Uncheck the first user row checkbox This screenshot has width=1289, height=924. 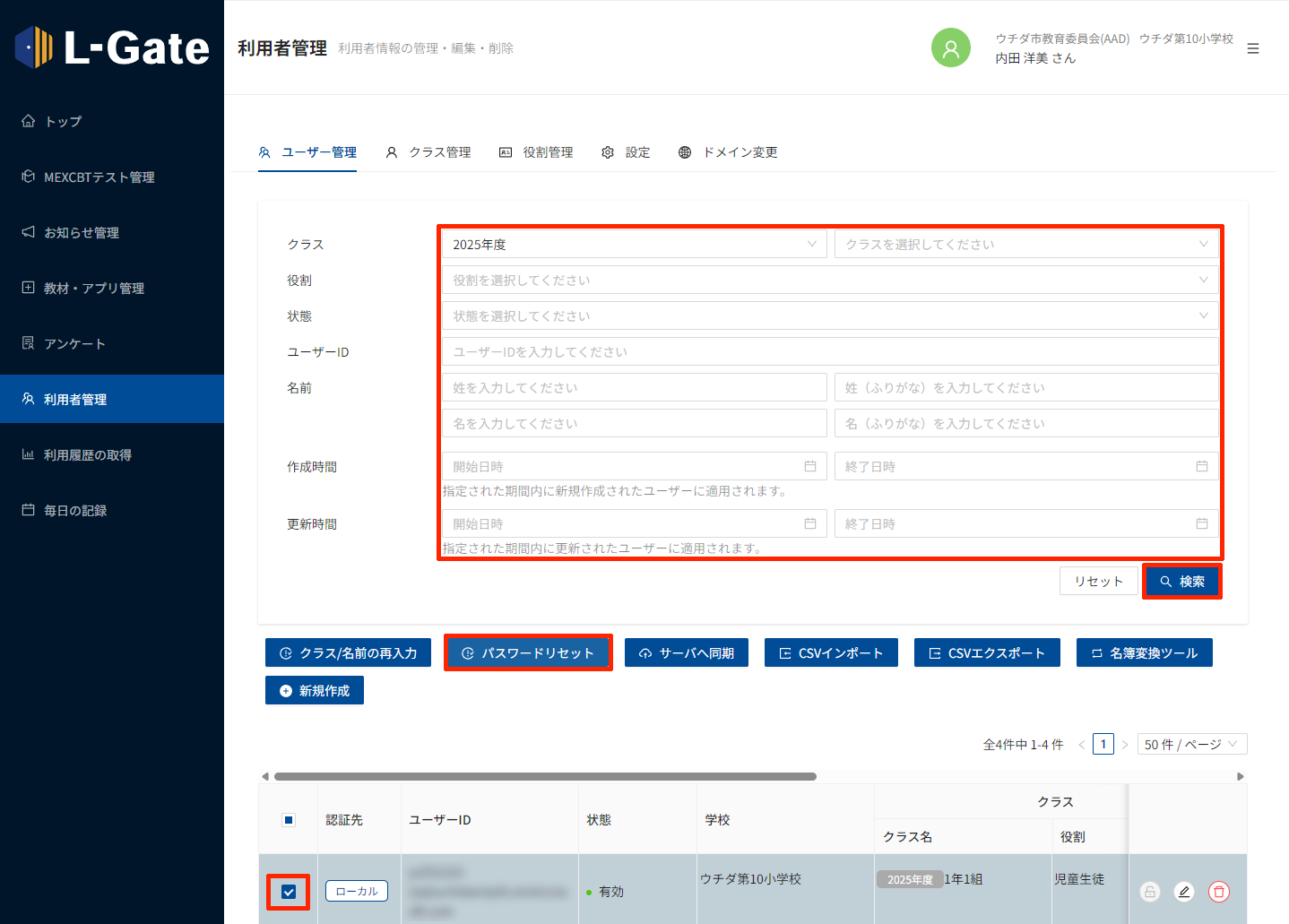coord(289,892)
